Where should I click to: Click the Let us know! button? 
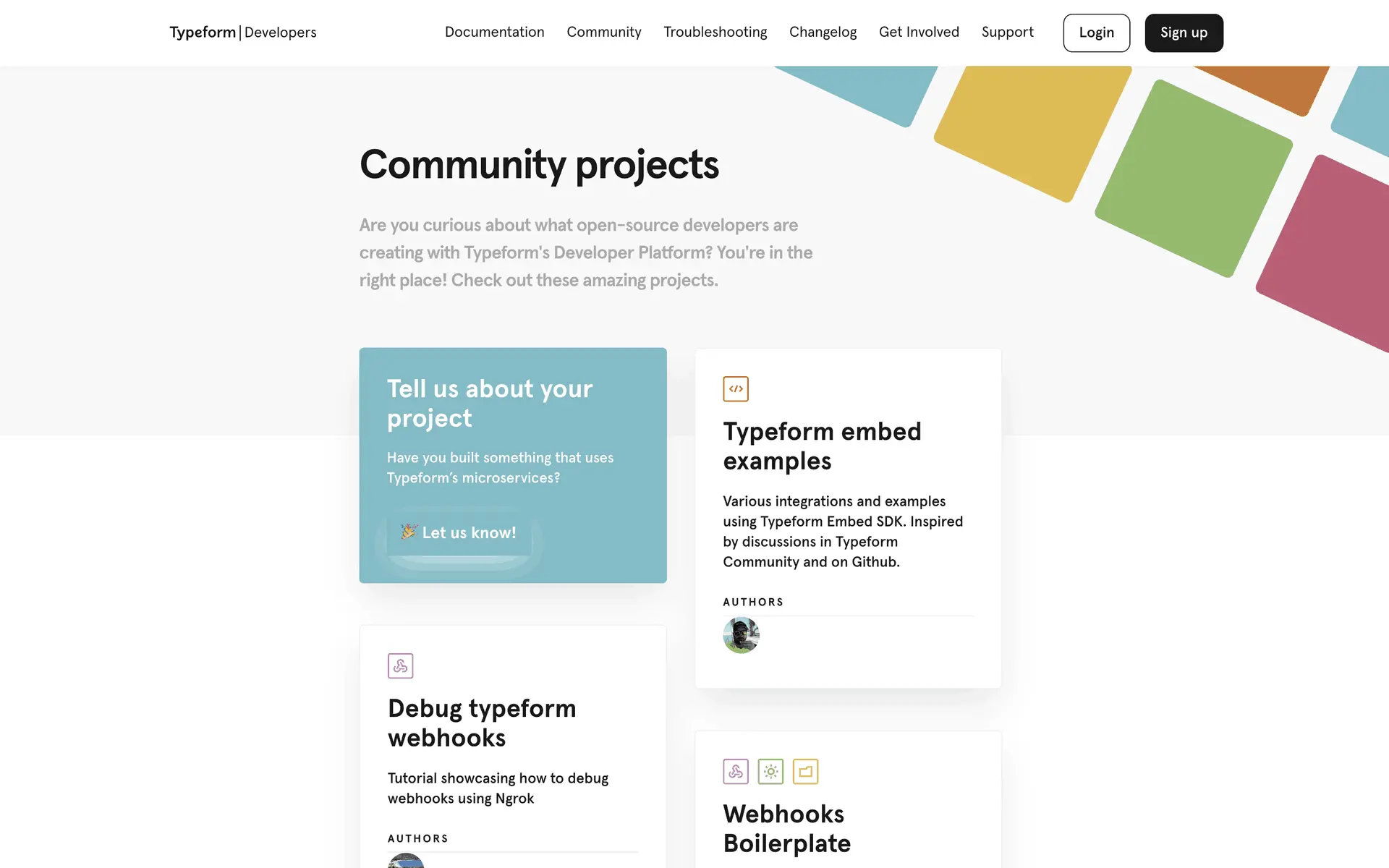(459, 533)
